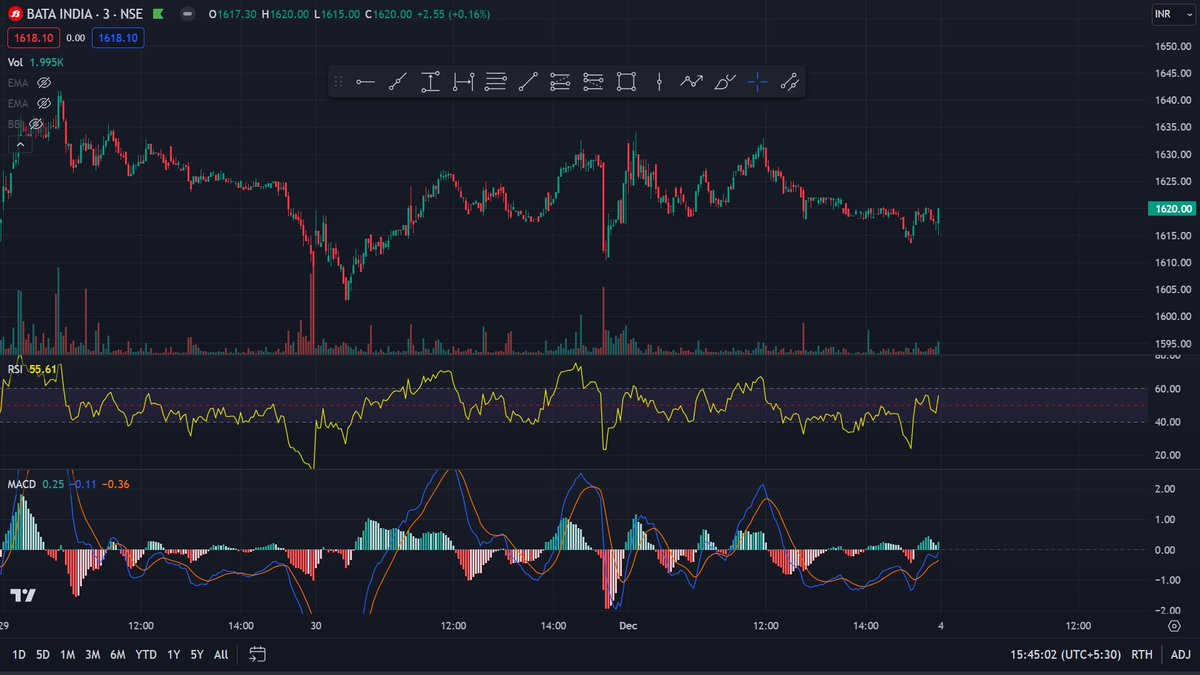
Task: Select the Vol indicator label
Action: [16, 62]
